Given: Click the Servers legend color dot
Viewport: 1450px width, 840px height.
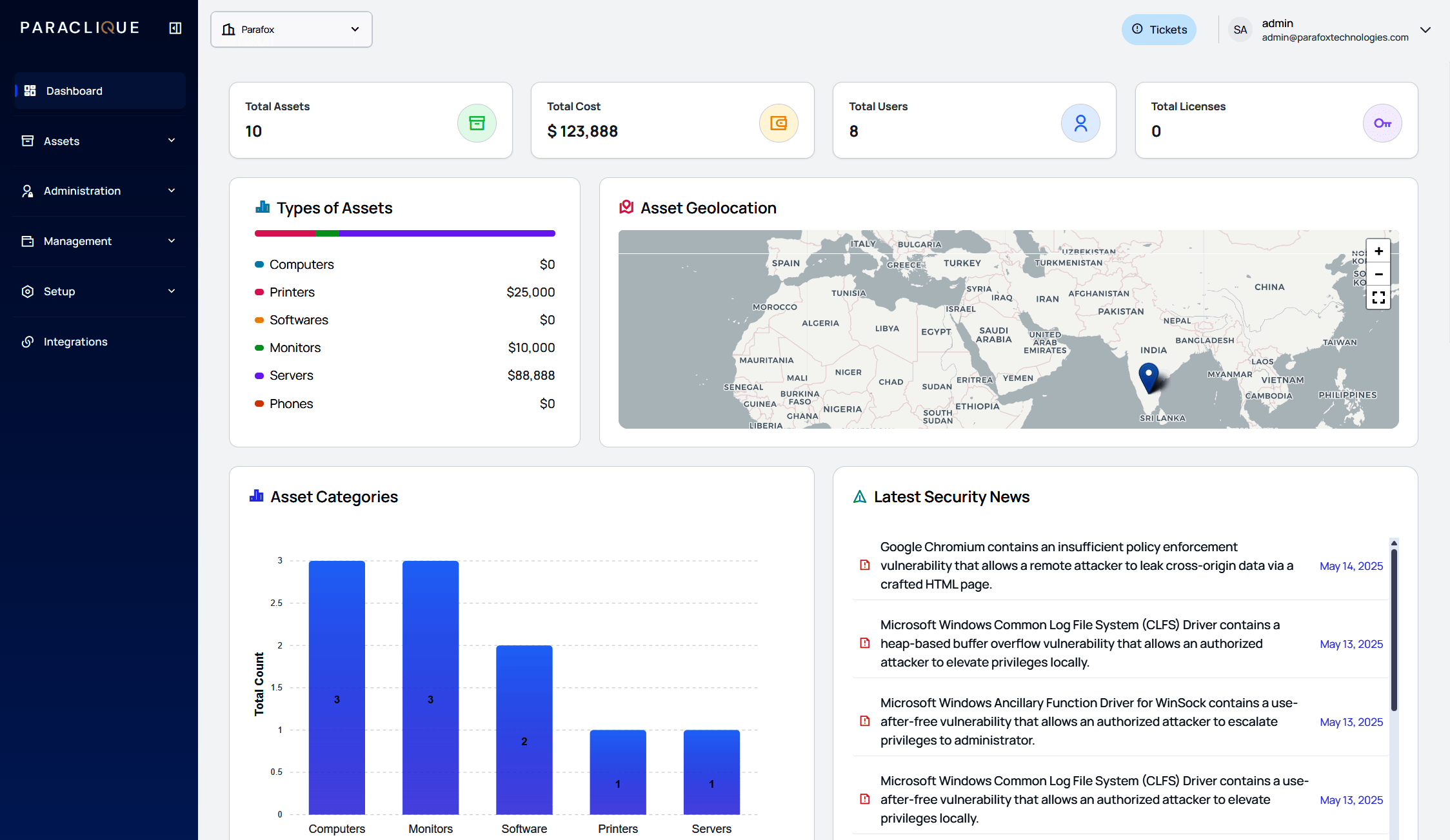Looking at the screenshot, I should pyautogui.click(x=259, y=376).
